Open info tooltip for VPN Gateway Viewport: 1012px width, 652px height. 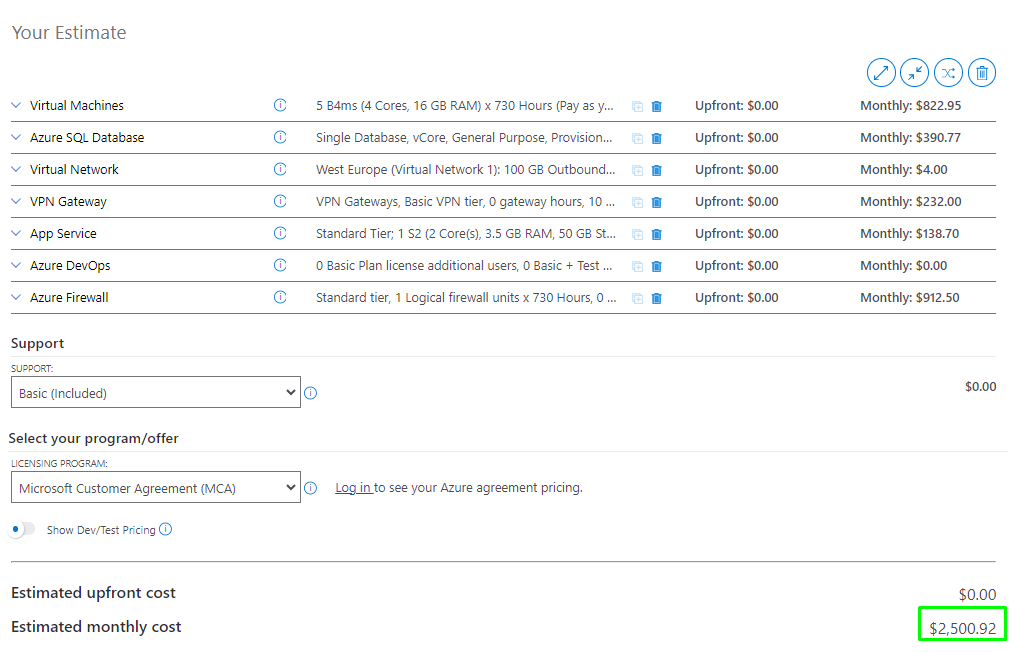280,201
